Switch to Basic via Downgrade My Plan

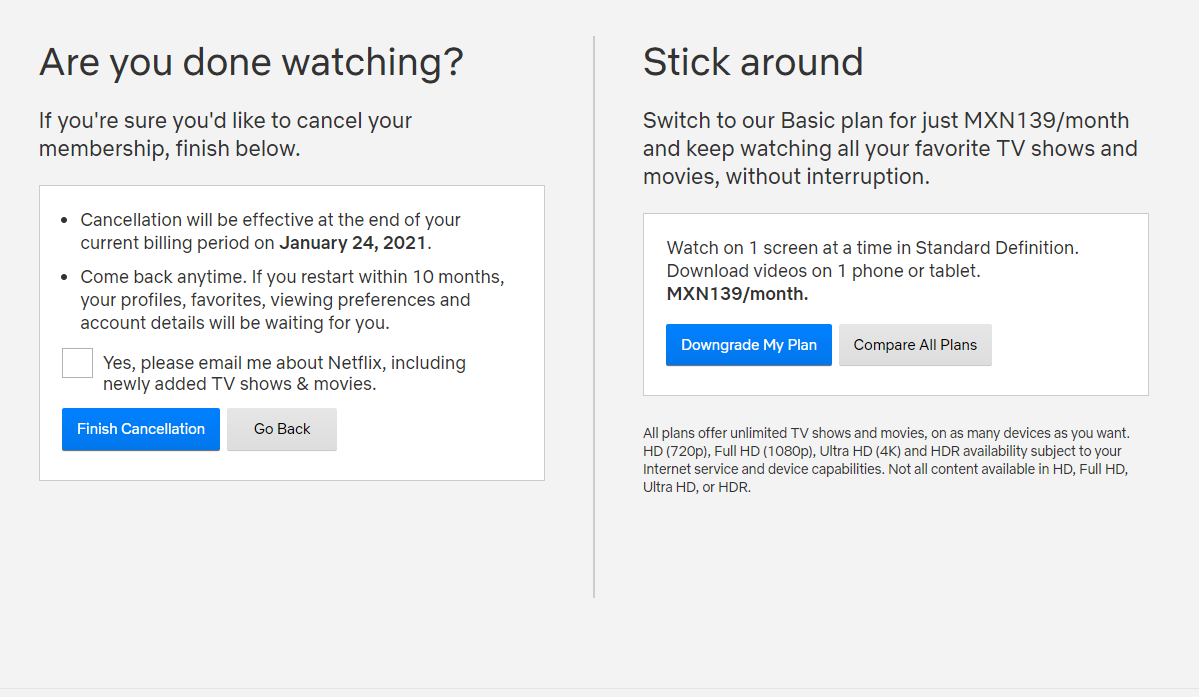tap(748, 344)
